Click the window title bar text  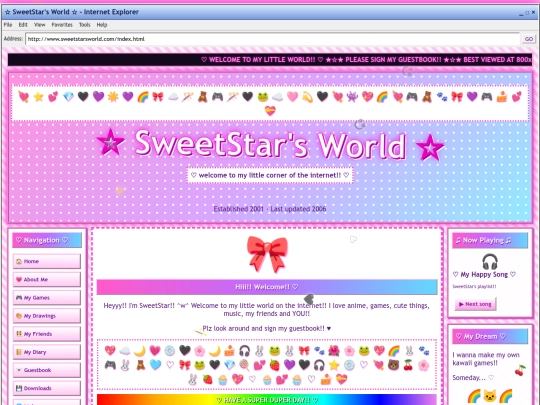72,12
